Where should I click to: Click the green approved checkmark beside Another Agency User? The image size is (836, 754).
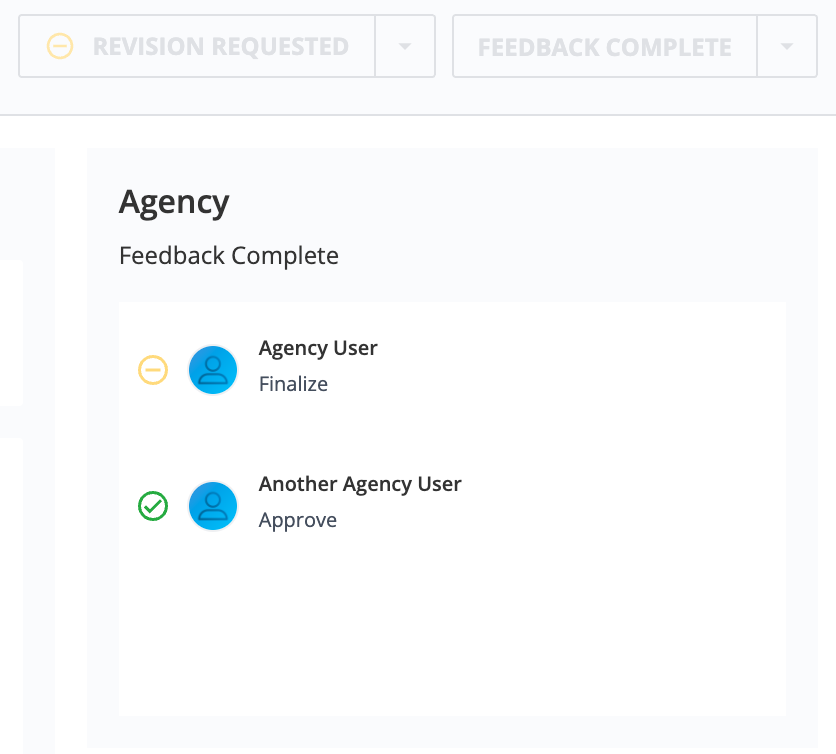click(x=153, y=506)
